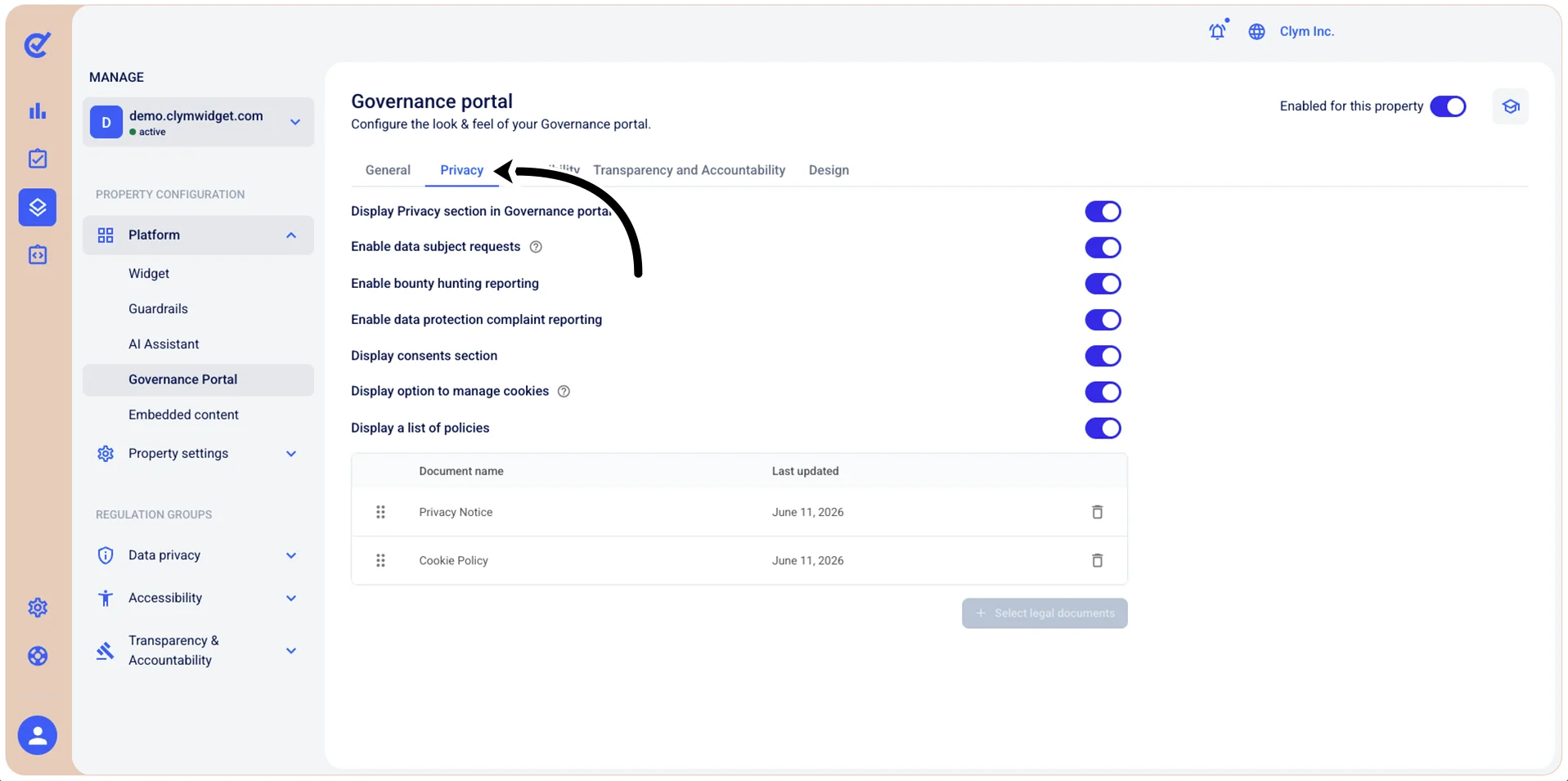Switch to the General tab
This screenshot has width=1568, height=781.
(388, 170)
